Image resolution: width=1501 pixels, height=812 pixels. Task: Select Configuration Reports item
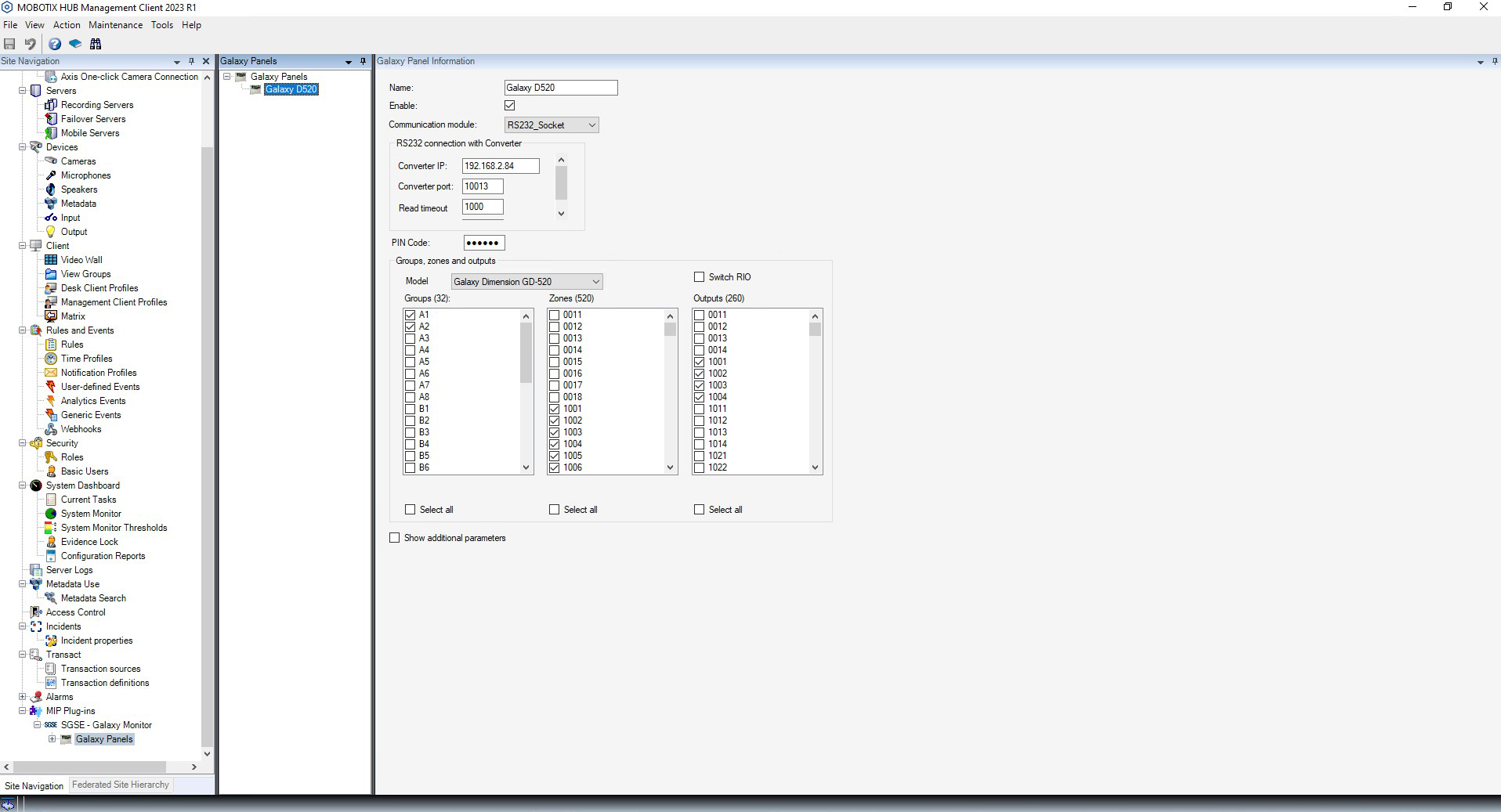(103, 556)
